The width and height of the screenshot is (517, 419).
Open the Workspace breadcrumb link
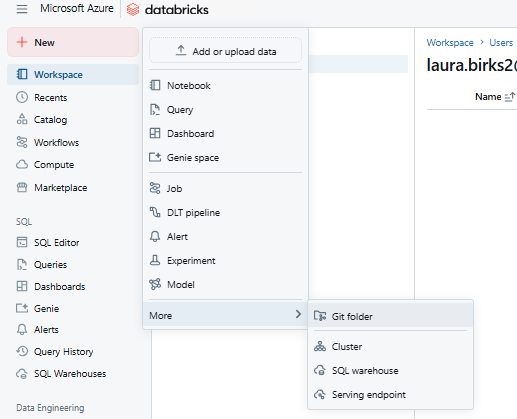[450, 43]
